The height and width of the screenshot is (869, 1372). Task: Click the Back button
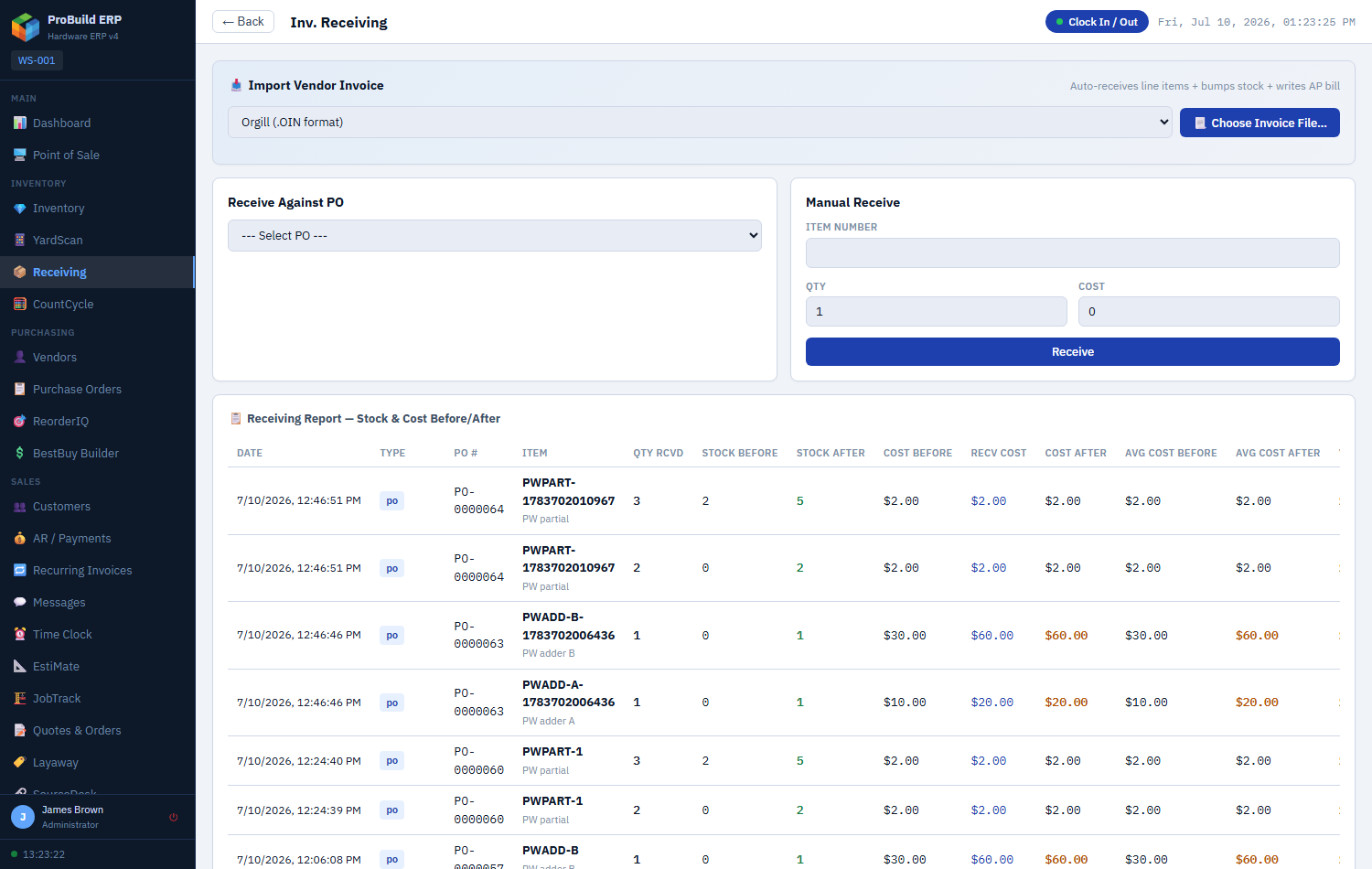coord(243,21)
